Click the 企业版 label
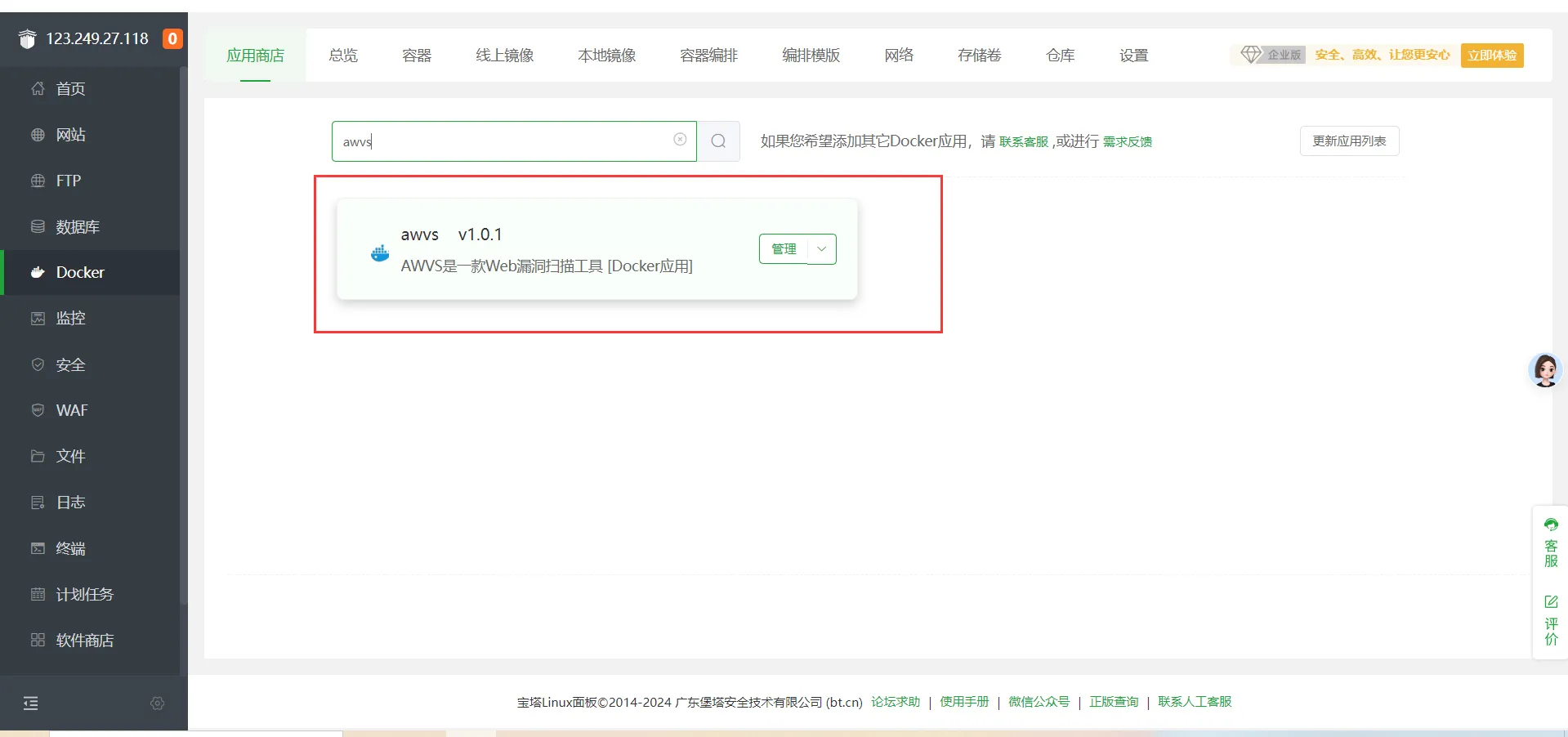The height and width of the screenshot is (737, 1568). 1284,55
